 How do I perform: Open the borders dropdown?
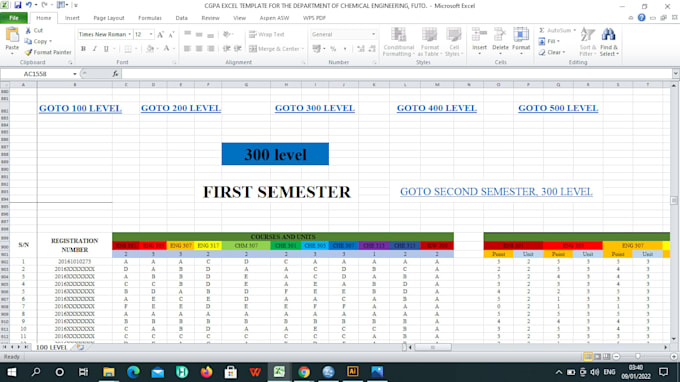pos(136,49)
